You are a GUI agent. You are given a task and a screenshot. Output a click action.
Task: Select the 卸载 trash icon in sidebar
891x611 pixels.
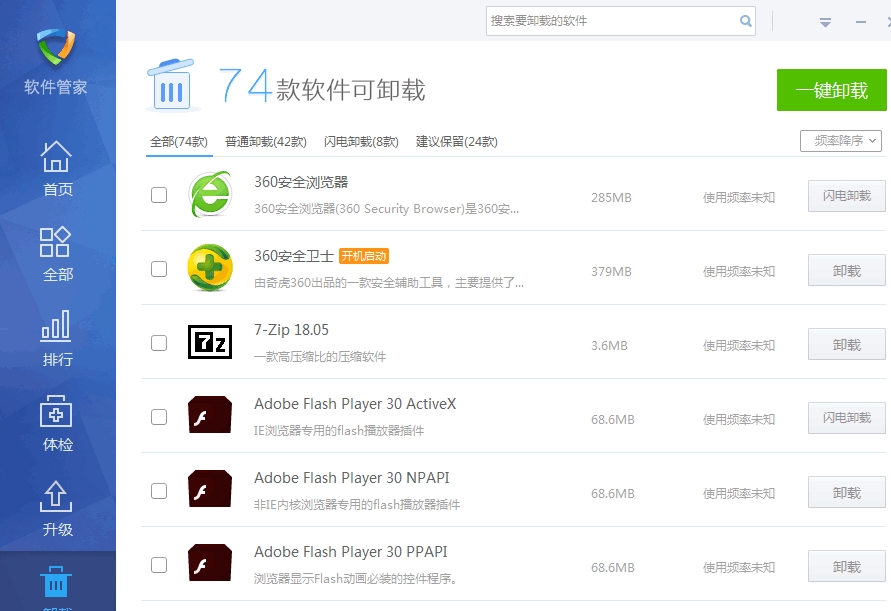56,581
